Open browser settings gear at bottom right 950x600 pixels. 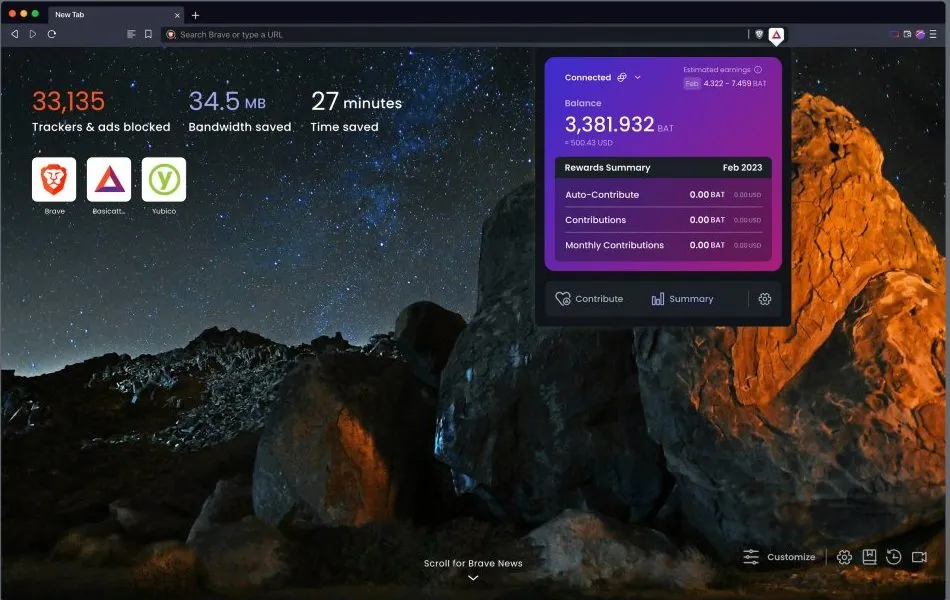coord(844,557)
